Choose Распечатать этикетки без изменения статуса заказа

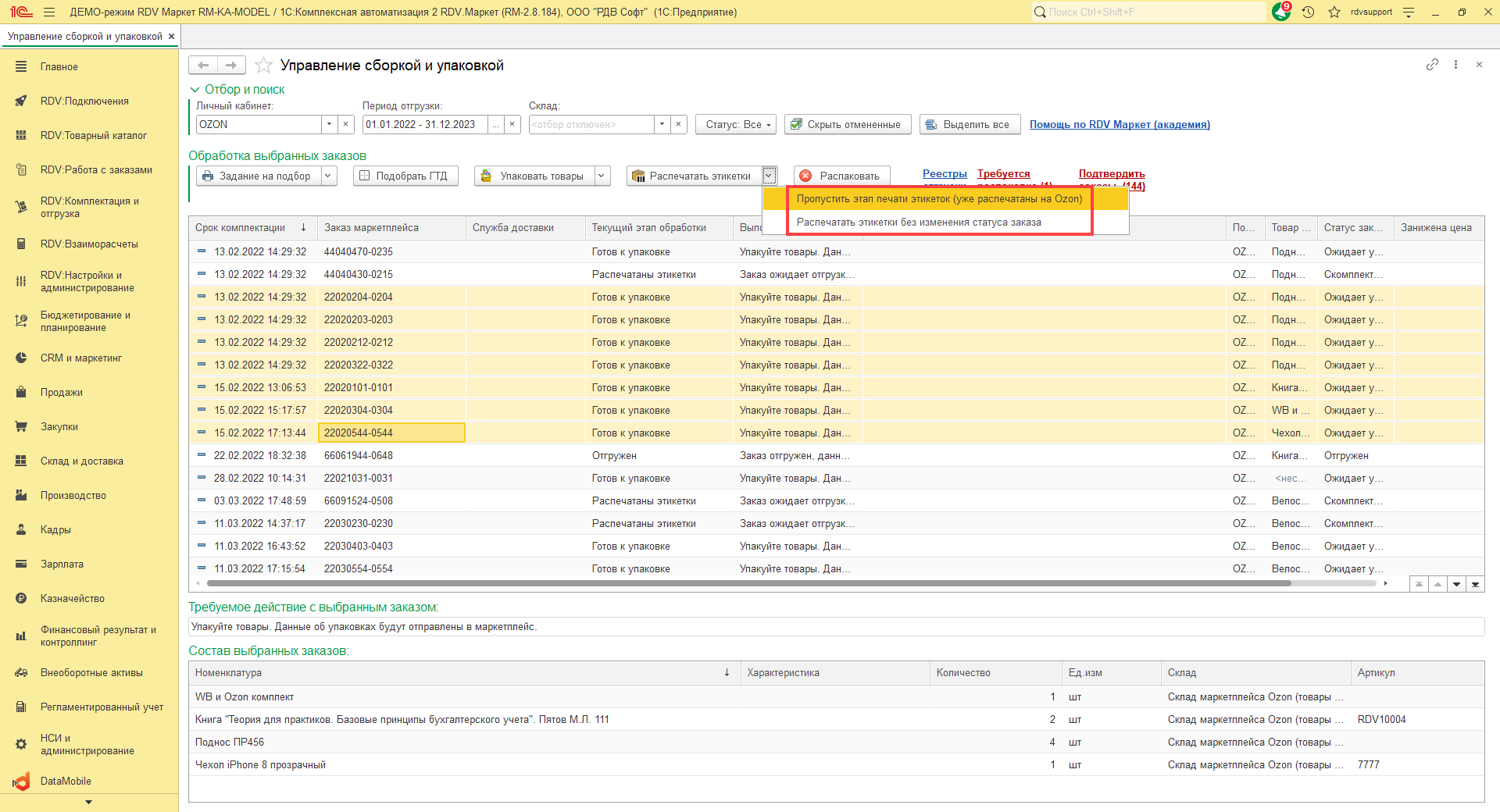pyautogui.click(x=918, y=223)
